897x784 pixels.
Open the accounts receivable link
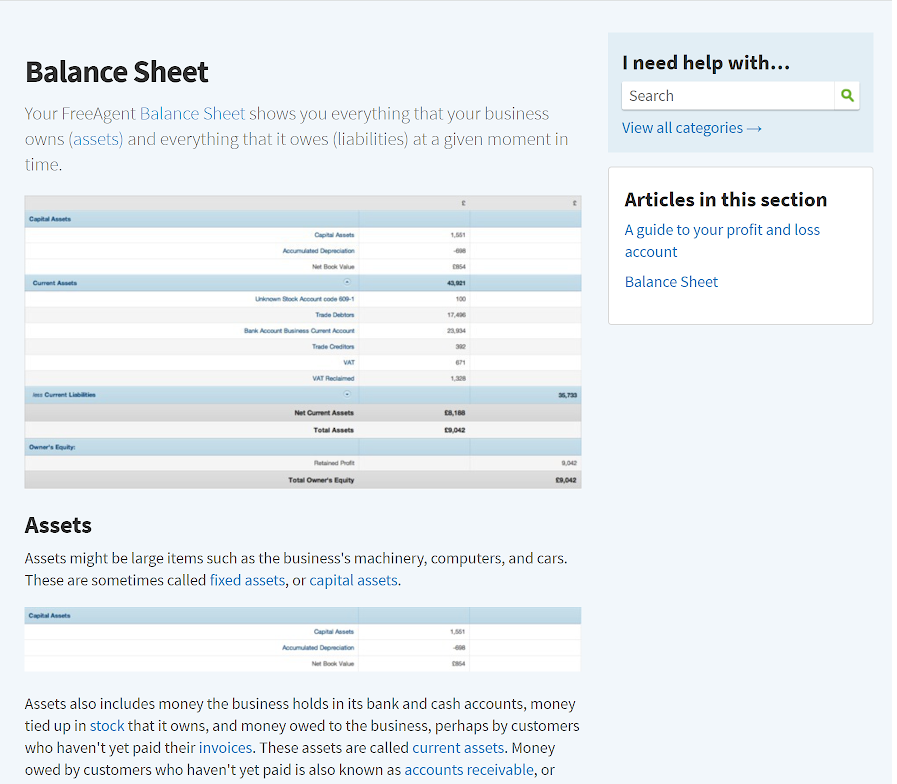(469, 770)
